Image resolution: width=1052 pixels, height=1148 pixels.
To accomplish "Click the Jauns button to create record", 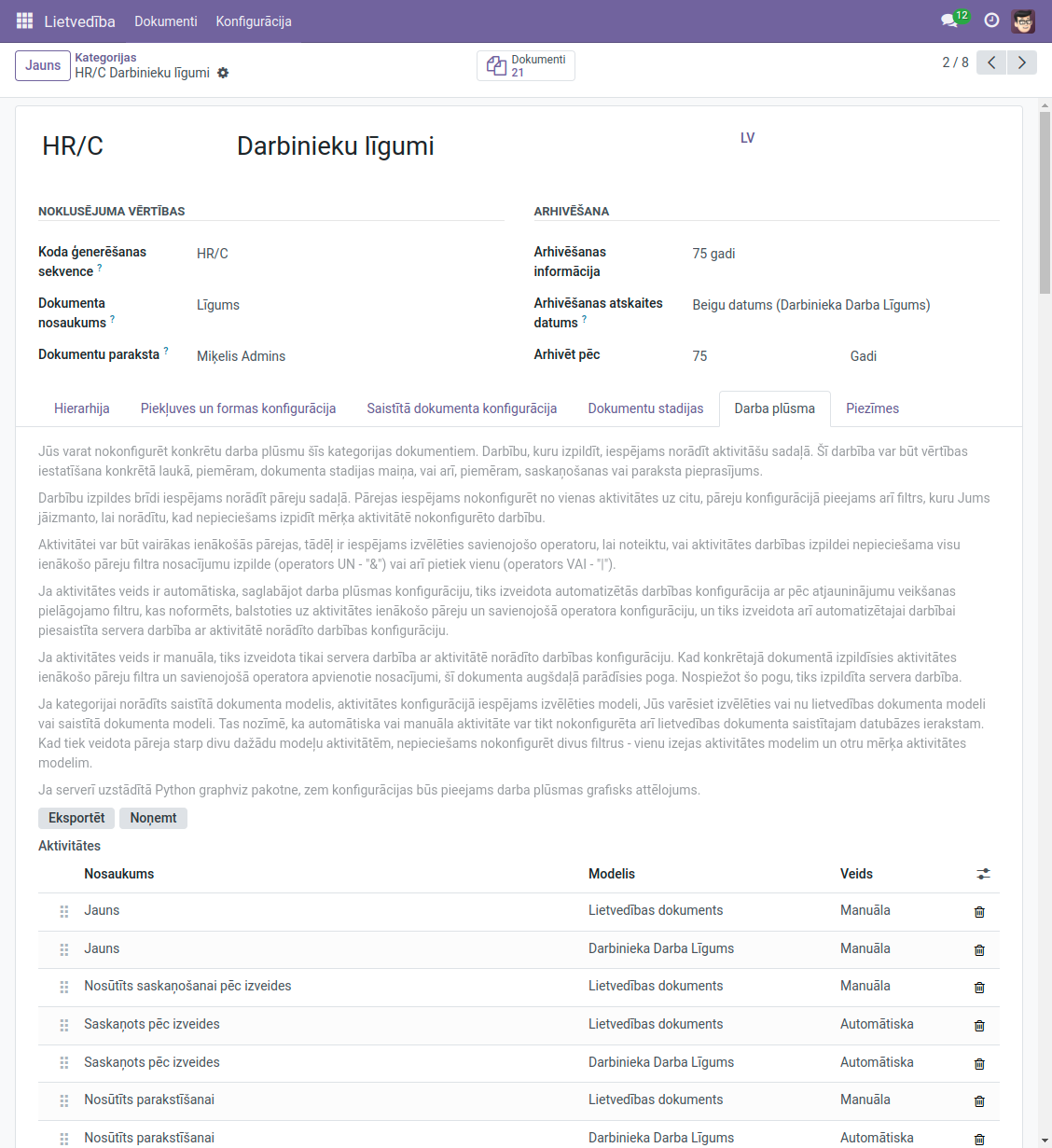I will click(43, 65).
